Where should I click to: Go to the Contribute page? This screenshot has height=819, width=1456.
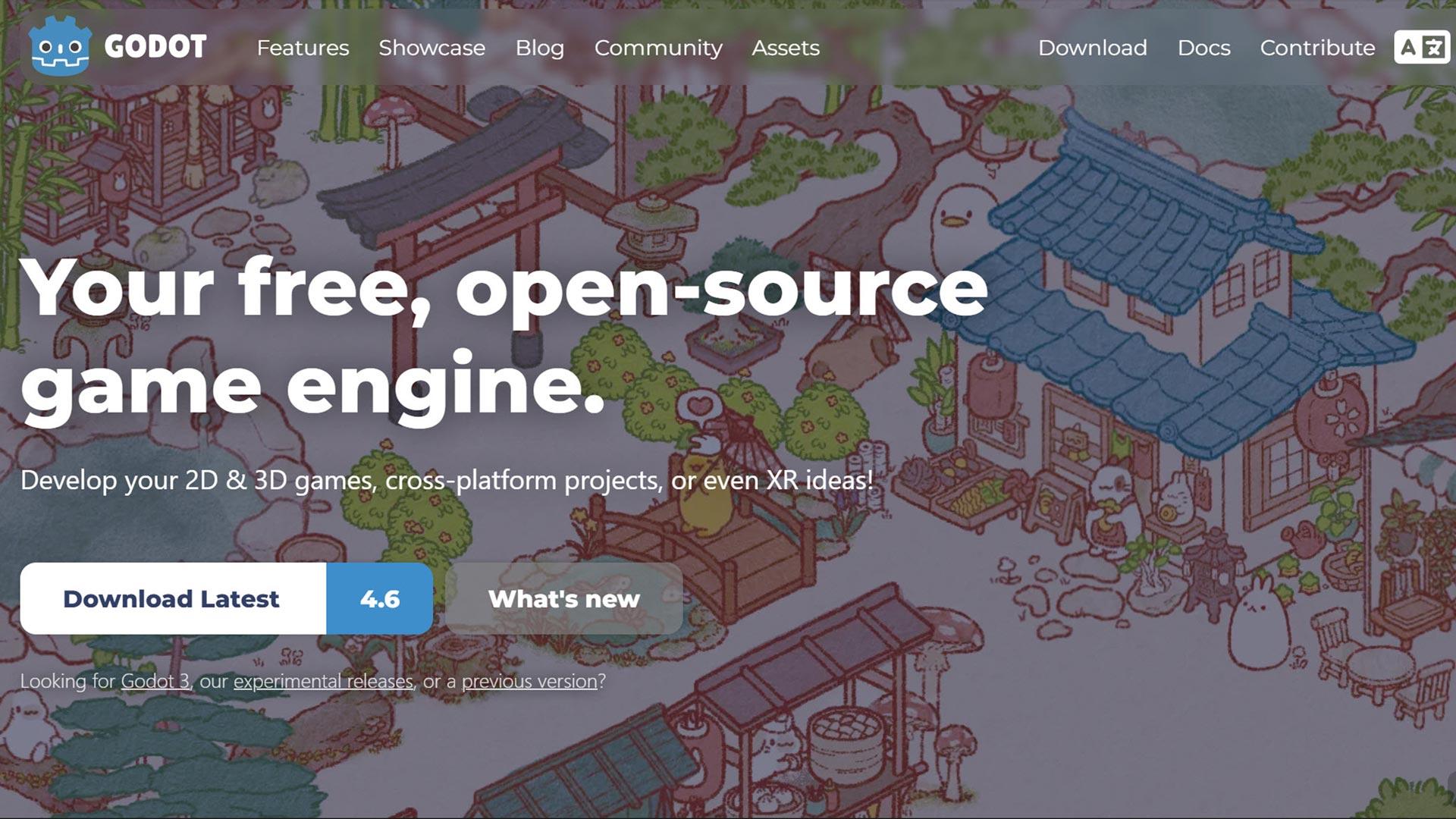1317,48
